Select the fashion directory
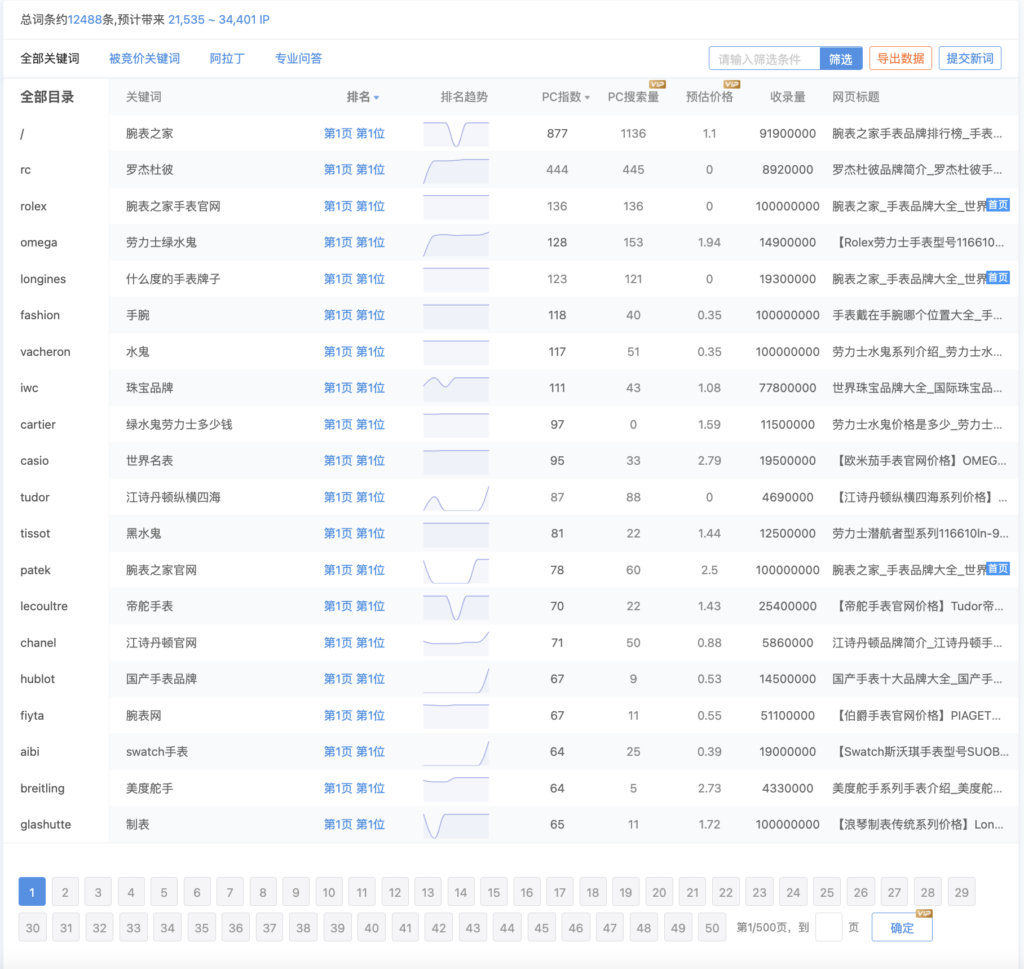Viewport: 1024px width, 969px height. pyautogui.click(x=40, y=315)
